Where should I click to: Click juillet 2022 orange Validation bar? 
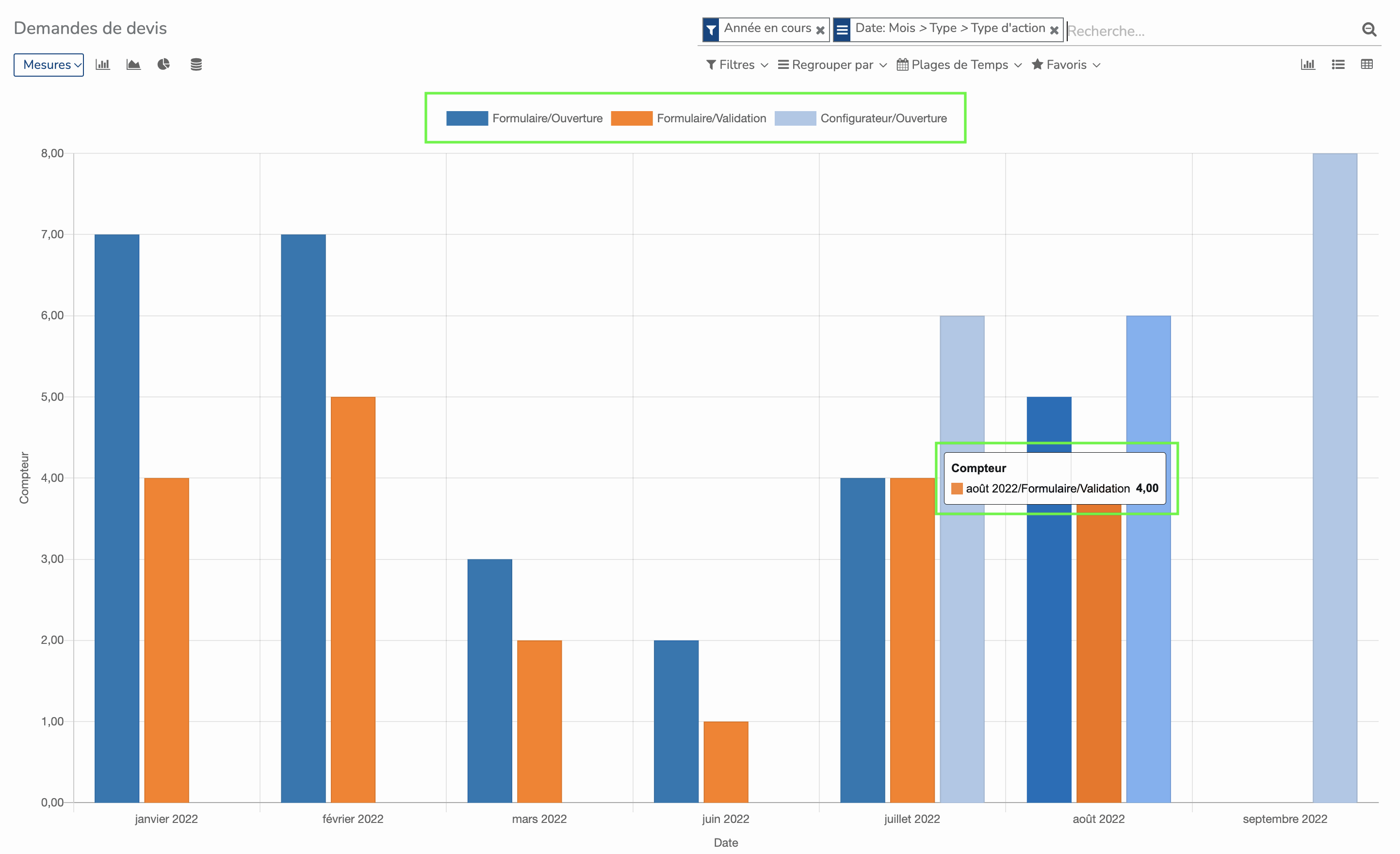pyautogui.click(x=912, y=640)
